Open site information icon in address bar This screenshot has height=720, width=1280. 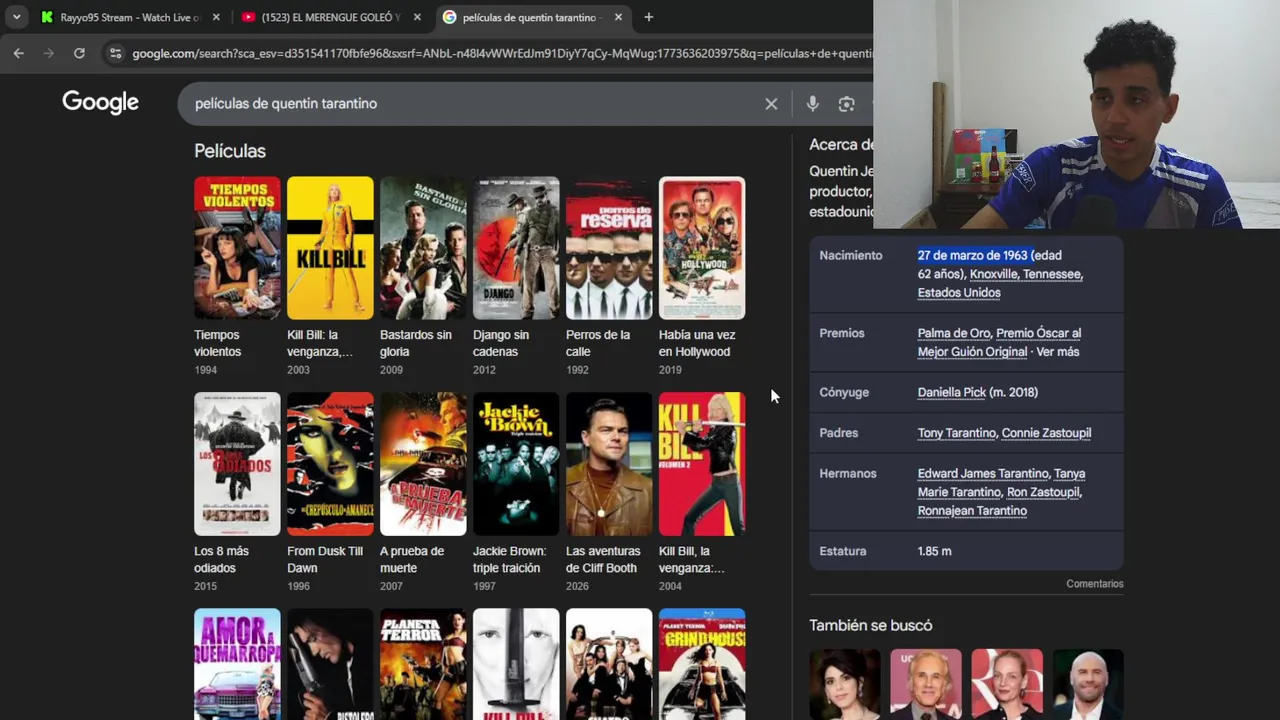pos(115,53)
